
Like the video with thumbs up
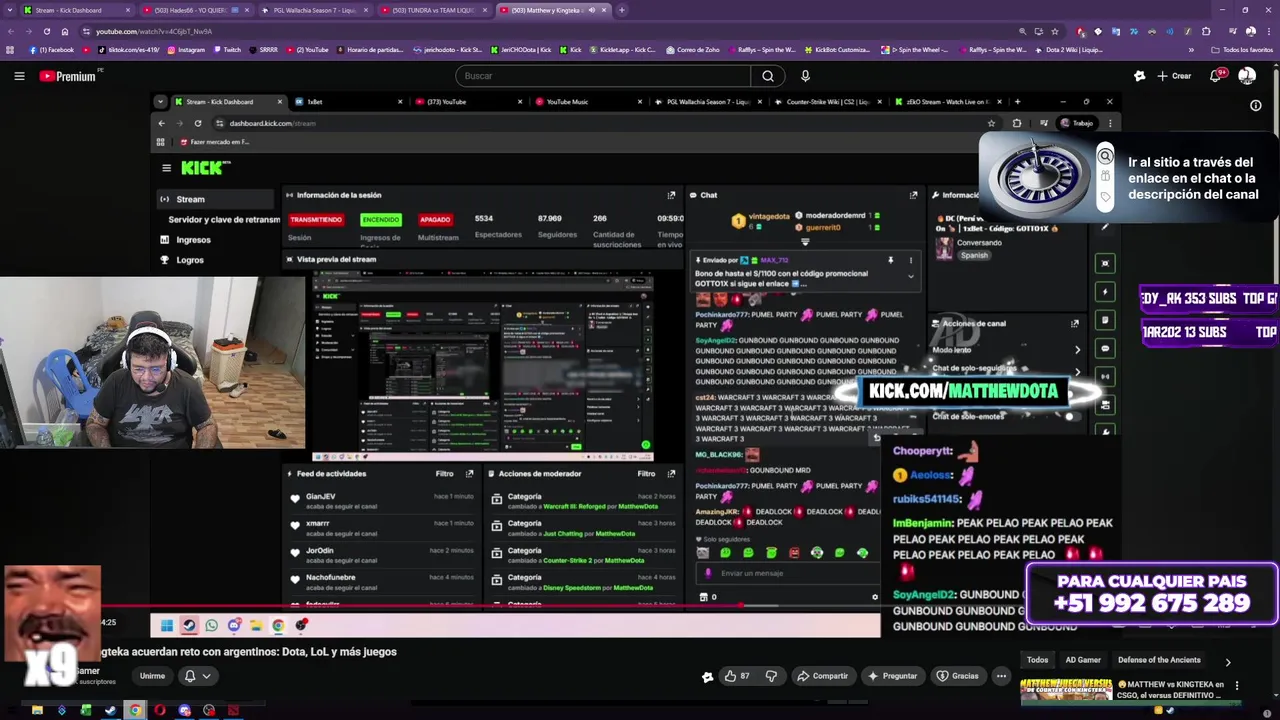[738, 676]
